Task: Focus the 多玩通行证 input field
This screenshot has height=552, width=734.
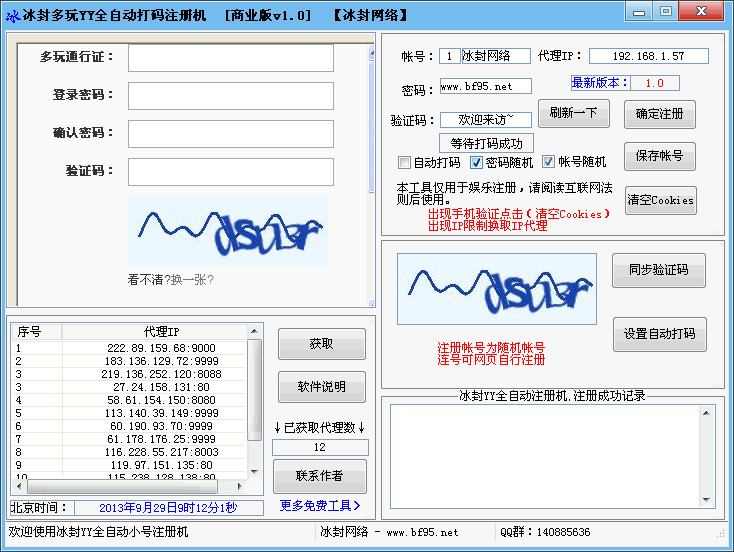Action: coord(231,58)
